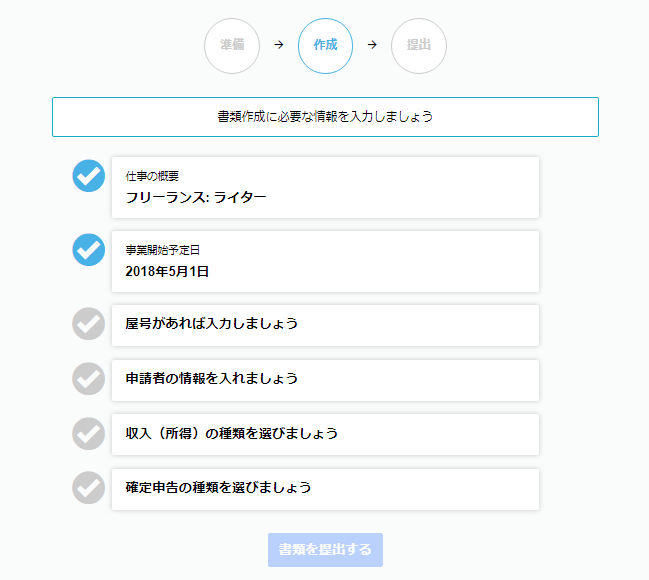
Task: Open the 申請者の情報を入れましょう section
Action: (325, 380)
